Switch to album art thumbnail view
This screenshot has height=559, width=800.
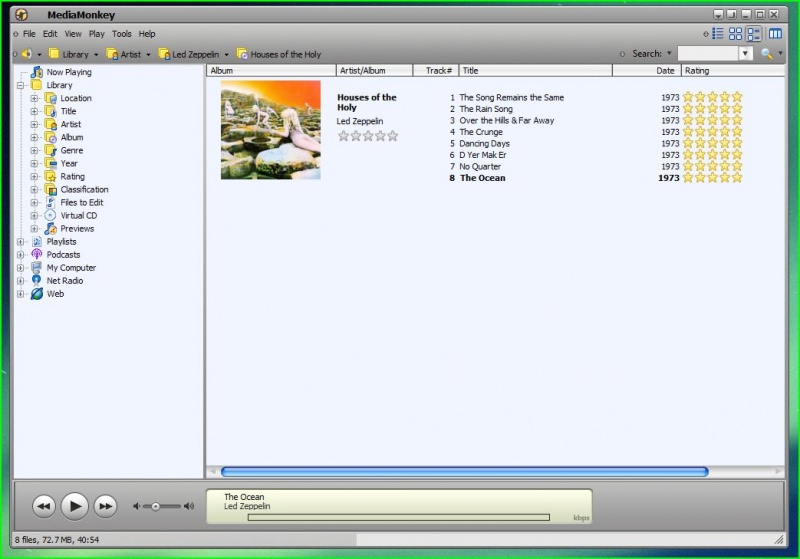coord(736,34)
